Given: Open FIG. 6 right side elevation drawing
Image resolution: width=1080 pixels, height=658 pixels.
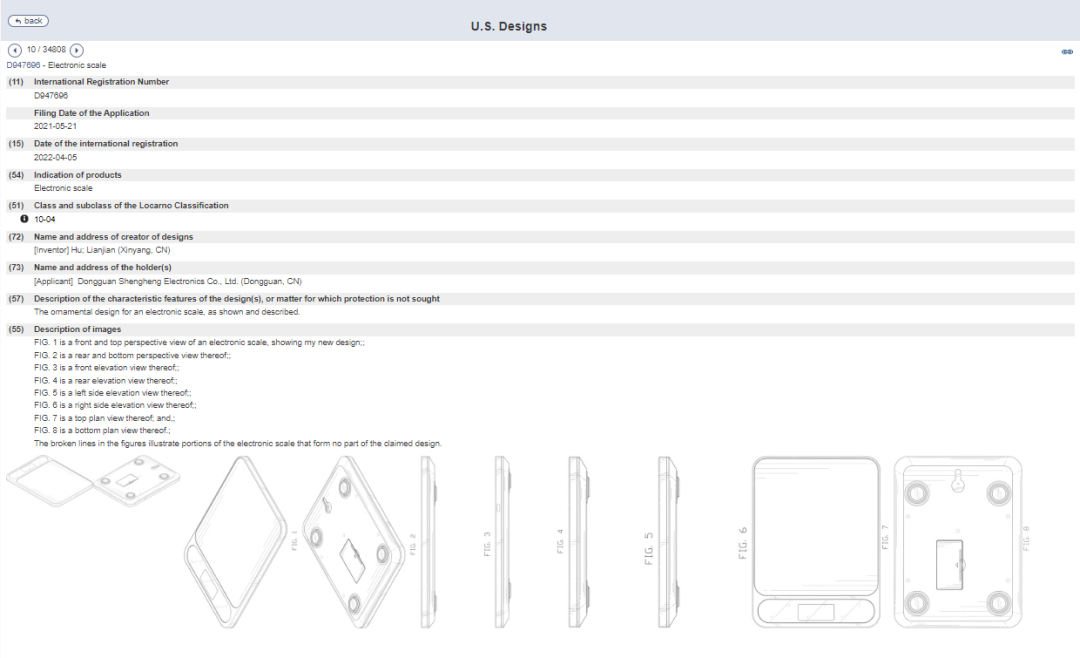Looking at the screenshot, I should coord(668,542).
